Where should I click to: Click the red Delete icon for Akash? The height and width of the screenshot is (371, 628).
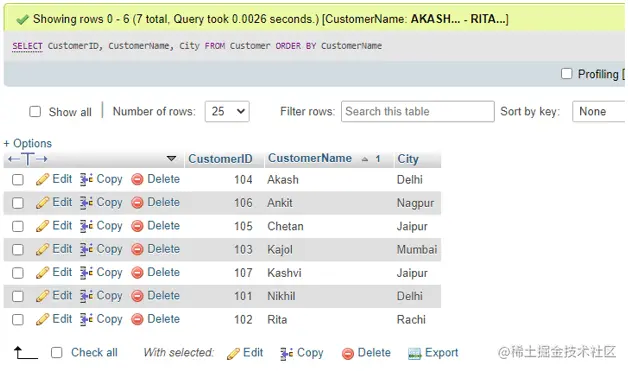pos(137,179)
